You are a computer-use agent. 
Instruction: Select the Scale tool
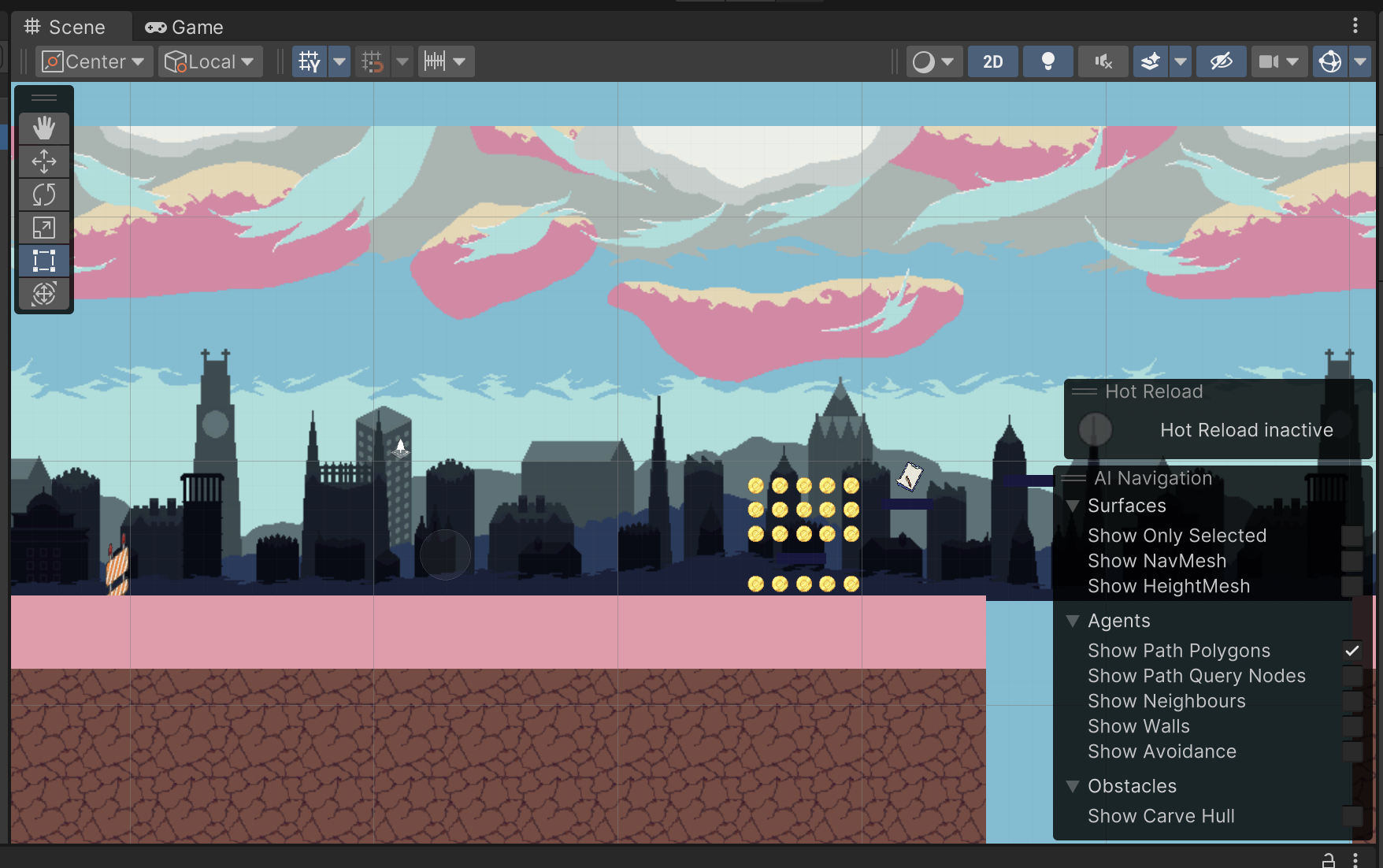44,228
